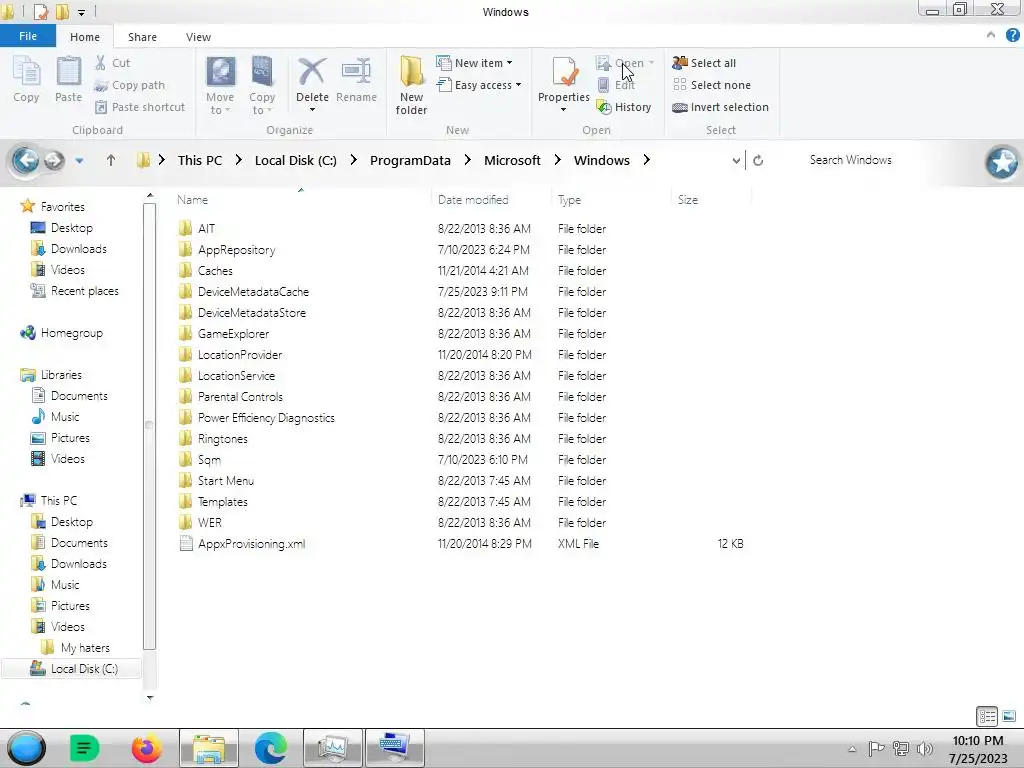Click the Cut scissors icon
1024x768 pixels.
pos(101,63)
